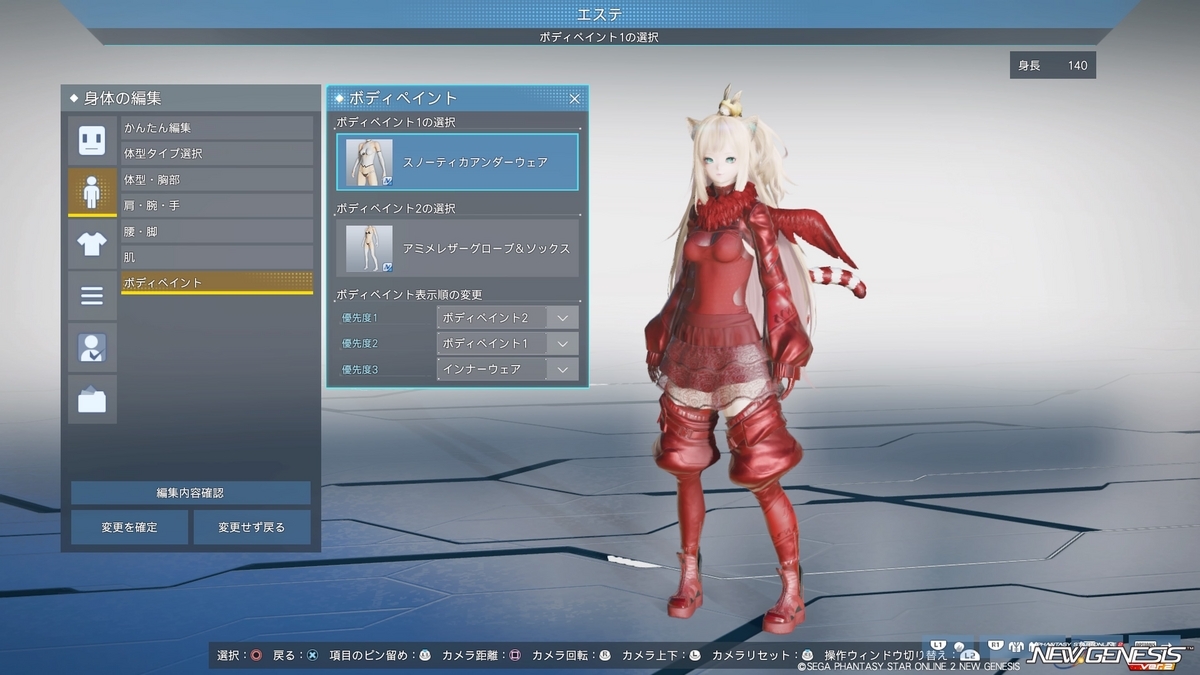
Task: Click the 優先度3 label
Action: [x=360, y=370]
